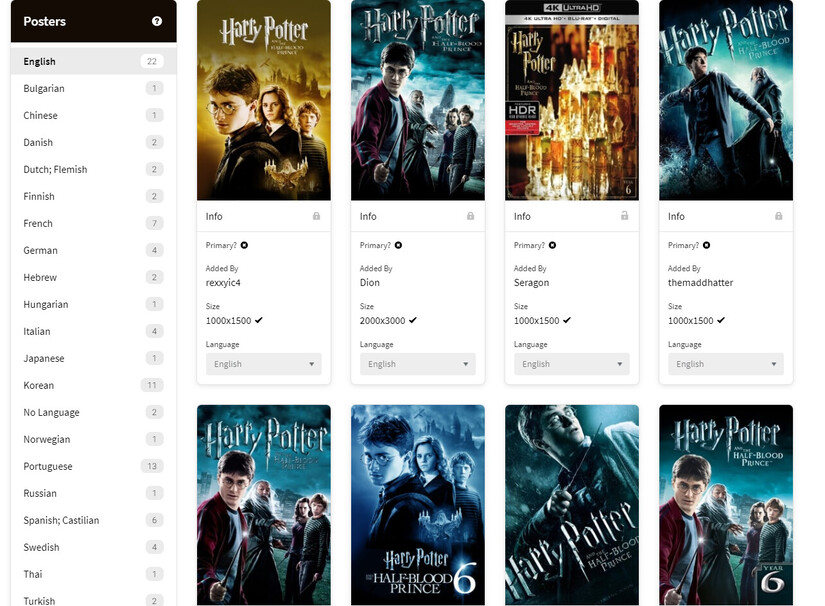
Task: Click the Posters panel heading
Action: click(x=45, y=22)
